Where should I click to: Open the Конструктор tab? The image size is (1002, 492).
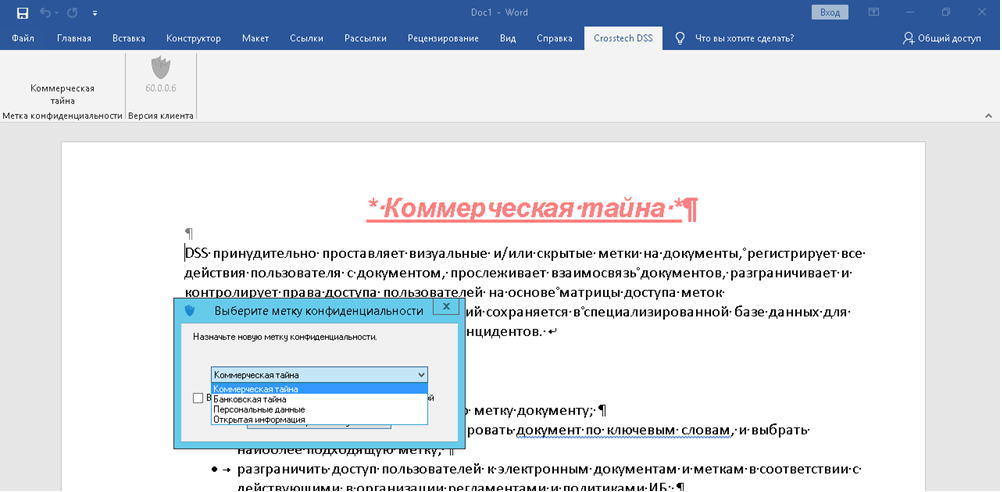194,38
